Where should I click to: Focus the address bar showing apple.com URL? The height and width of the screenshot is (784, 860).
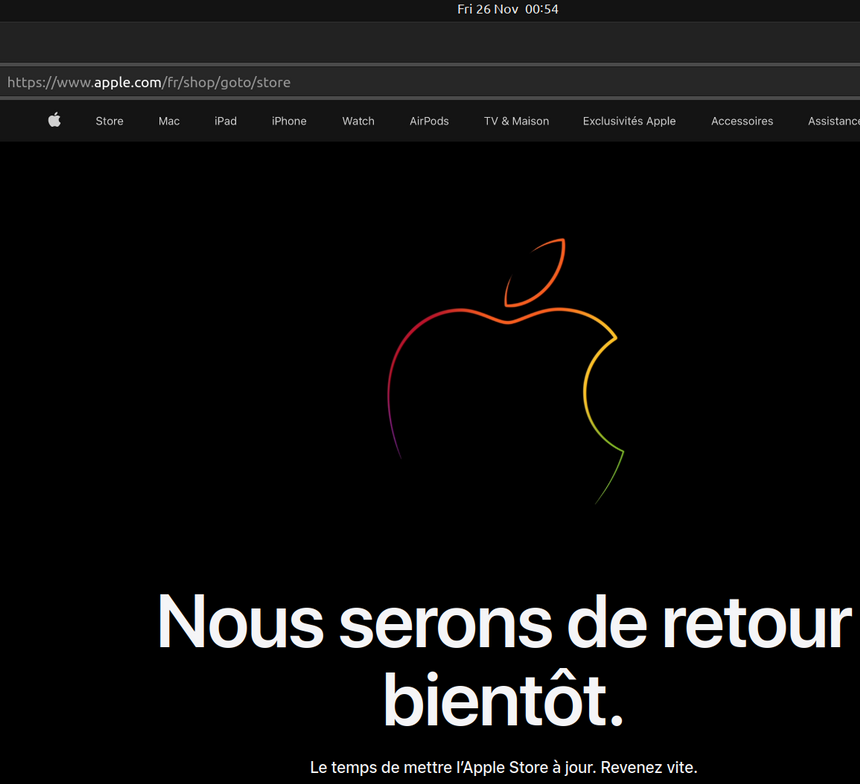click(400, 82)
